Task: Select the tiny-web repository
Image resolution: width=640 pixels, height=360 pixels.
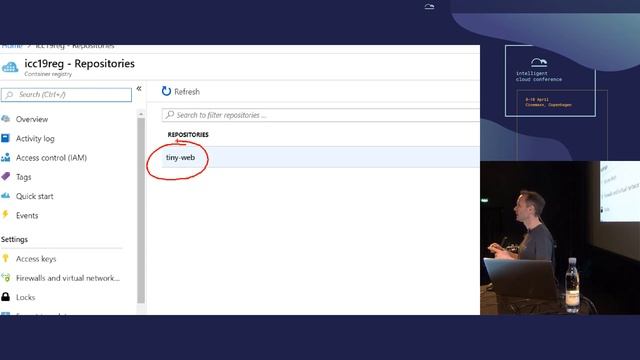Action: click(320, 158)
